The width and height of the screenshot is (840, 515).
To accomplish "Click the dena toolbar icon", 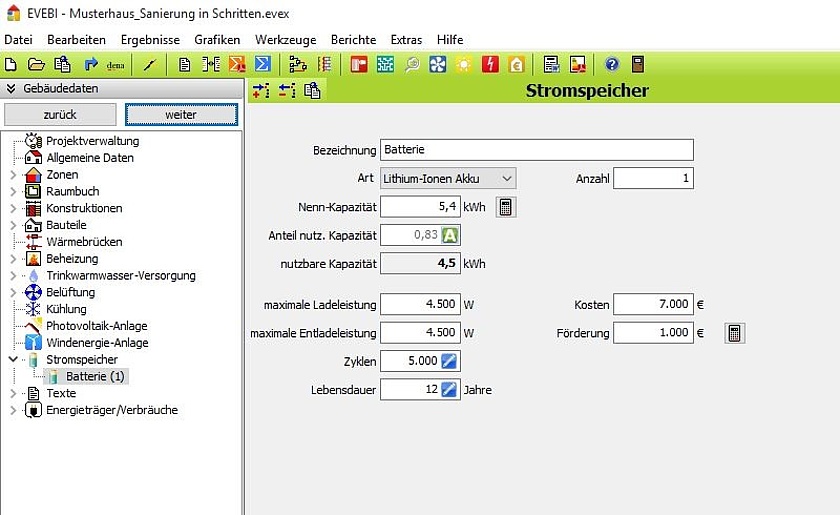I will [115, 65].
